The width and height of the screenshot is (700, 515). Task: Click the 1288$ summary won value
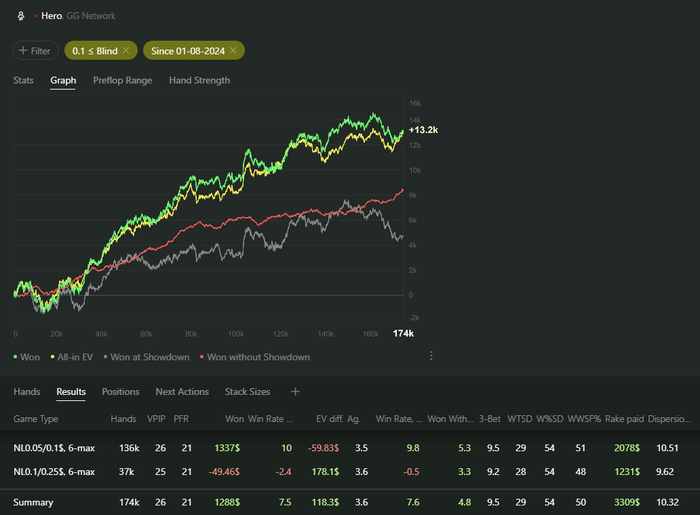[x=227, y=502]
